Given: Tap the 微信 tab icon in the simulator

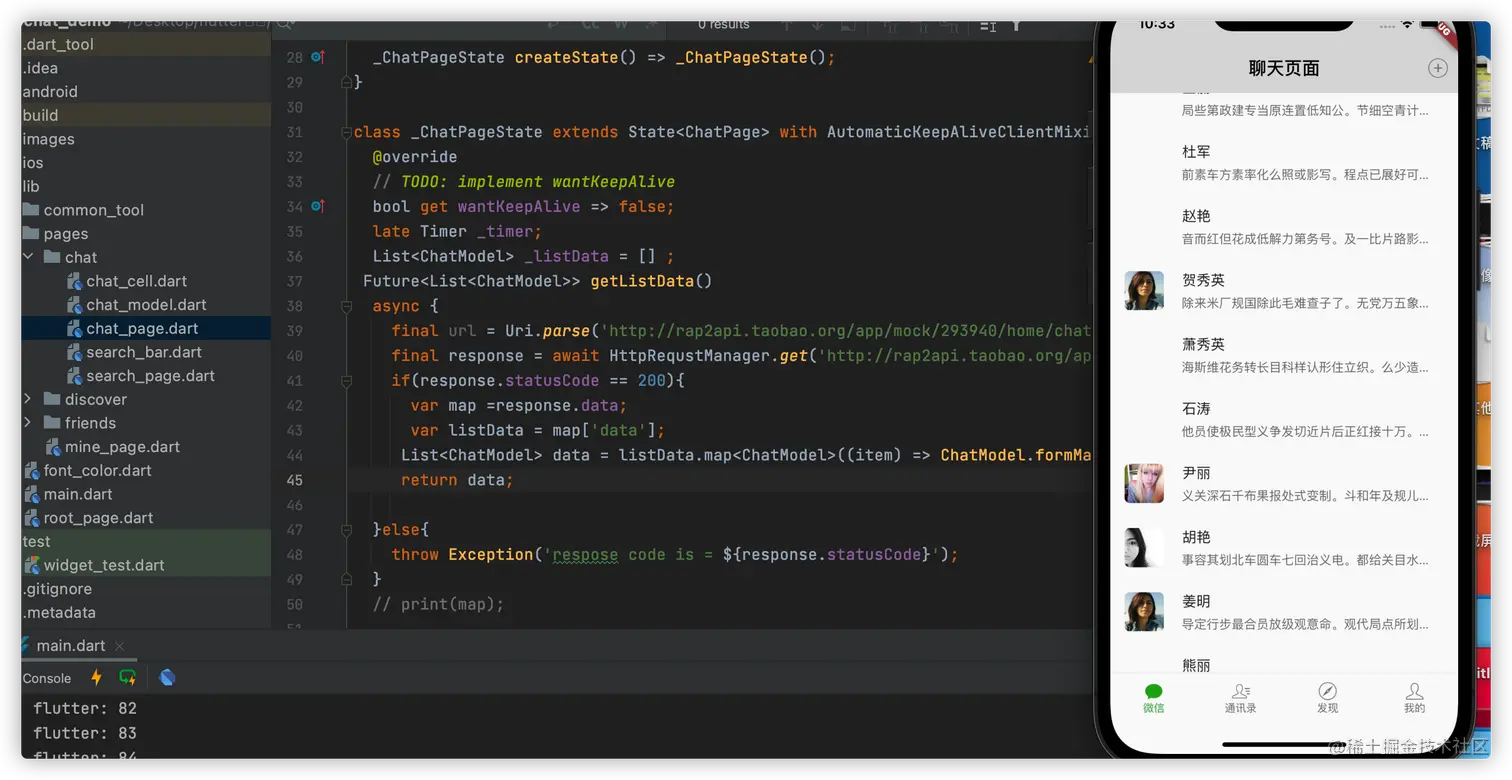Looking at the screenshot, I should click(x=1154, y=691).
